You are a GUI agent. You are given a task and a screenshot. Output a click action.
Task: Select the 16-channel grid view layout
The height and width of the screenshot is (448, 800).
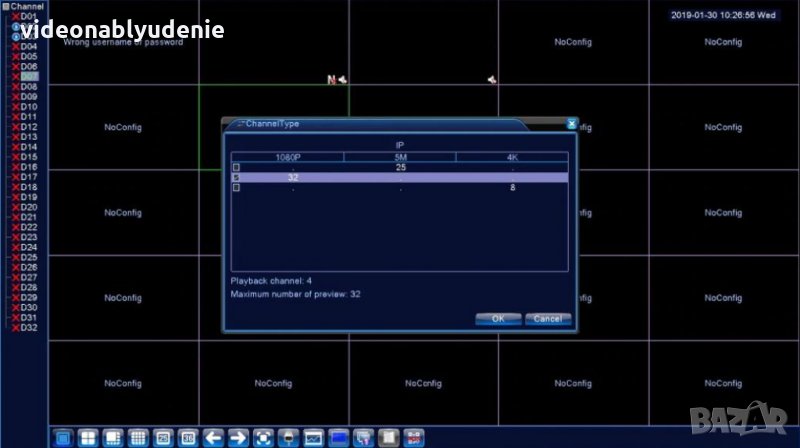pos(138,437)
